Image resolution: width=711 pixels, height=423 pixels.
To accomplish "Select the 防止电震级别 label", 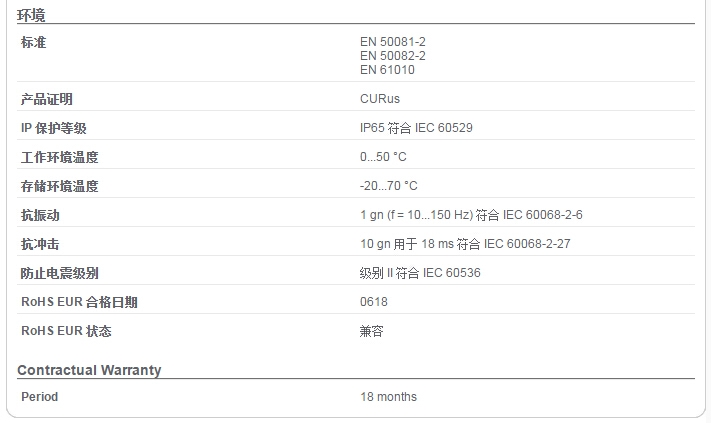I will (59, 273).
